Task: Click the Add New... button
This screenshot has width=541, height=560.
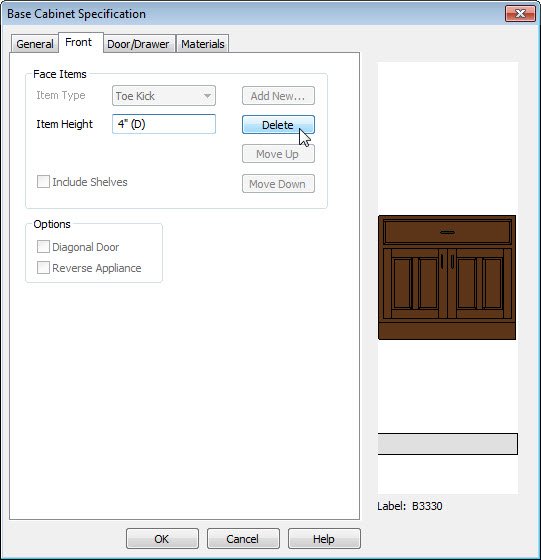Action: [x=278, y=96]
